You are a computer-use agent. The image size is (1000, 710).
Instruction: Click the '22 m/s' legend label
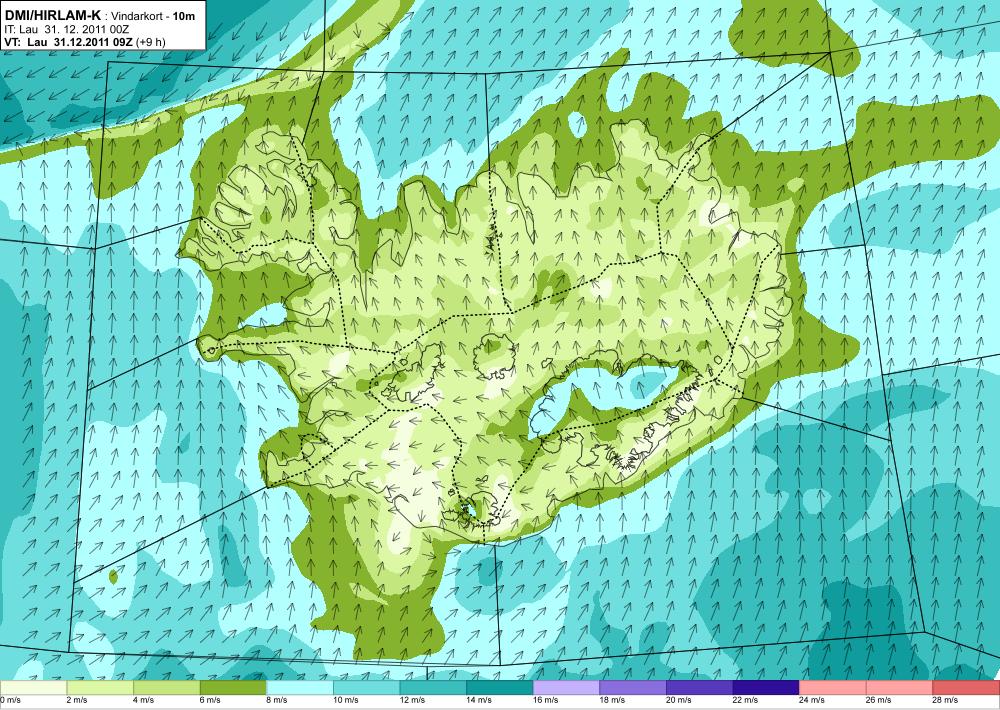coord(746,700)
